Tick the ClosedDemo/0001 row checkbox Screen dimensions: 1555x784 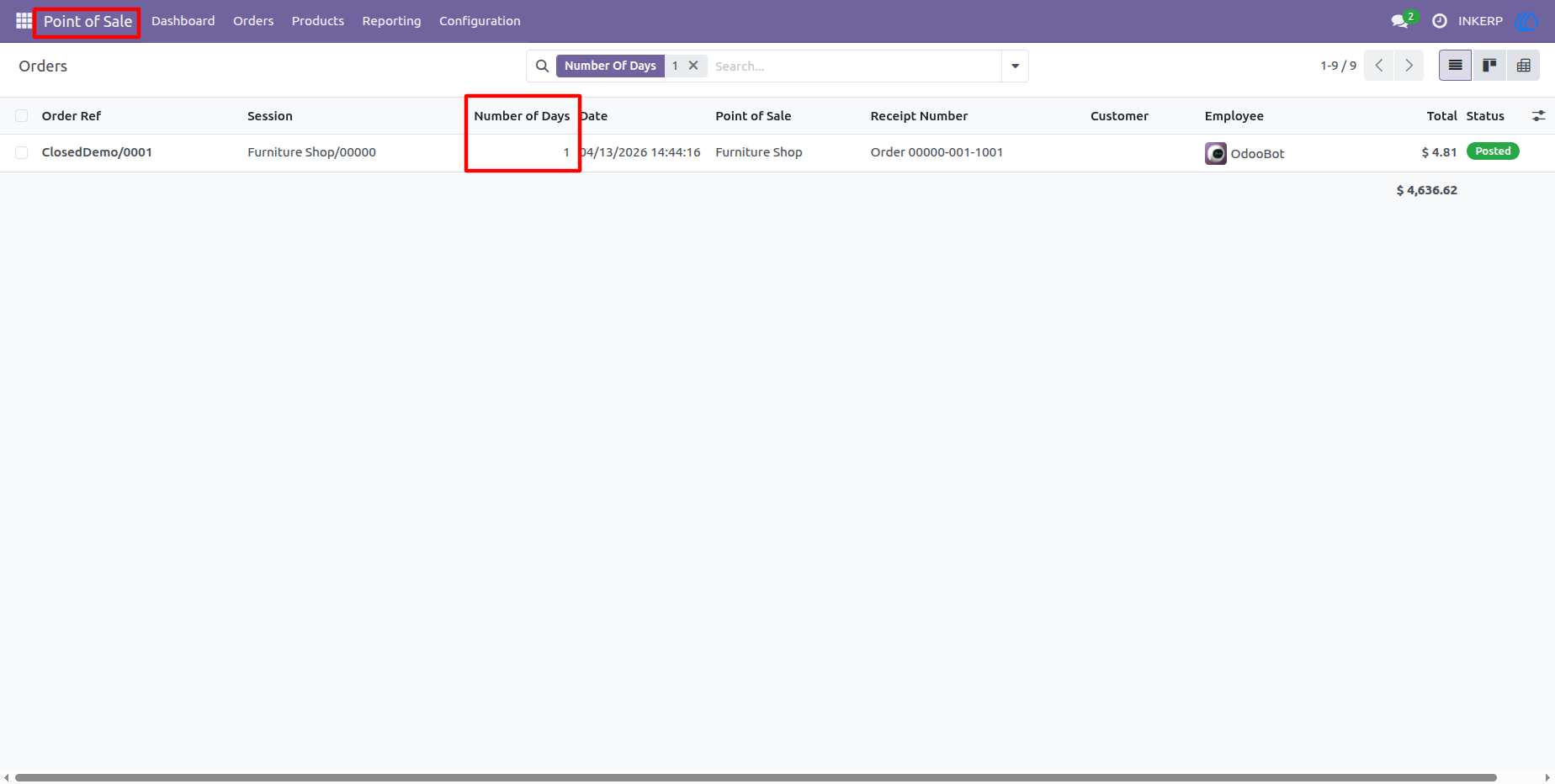pos(22,152)
